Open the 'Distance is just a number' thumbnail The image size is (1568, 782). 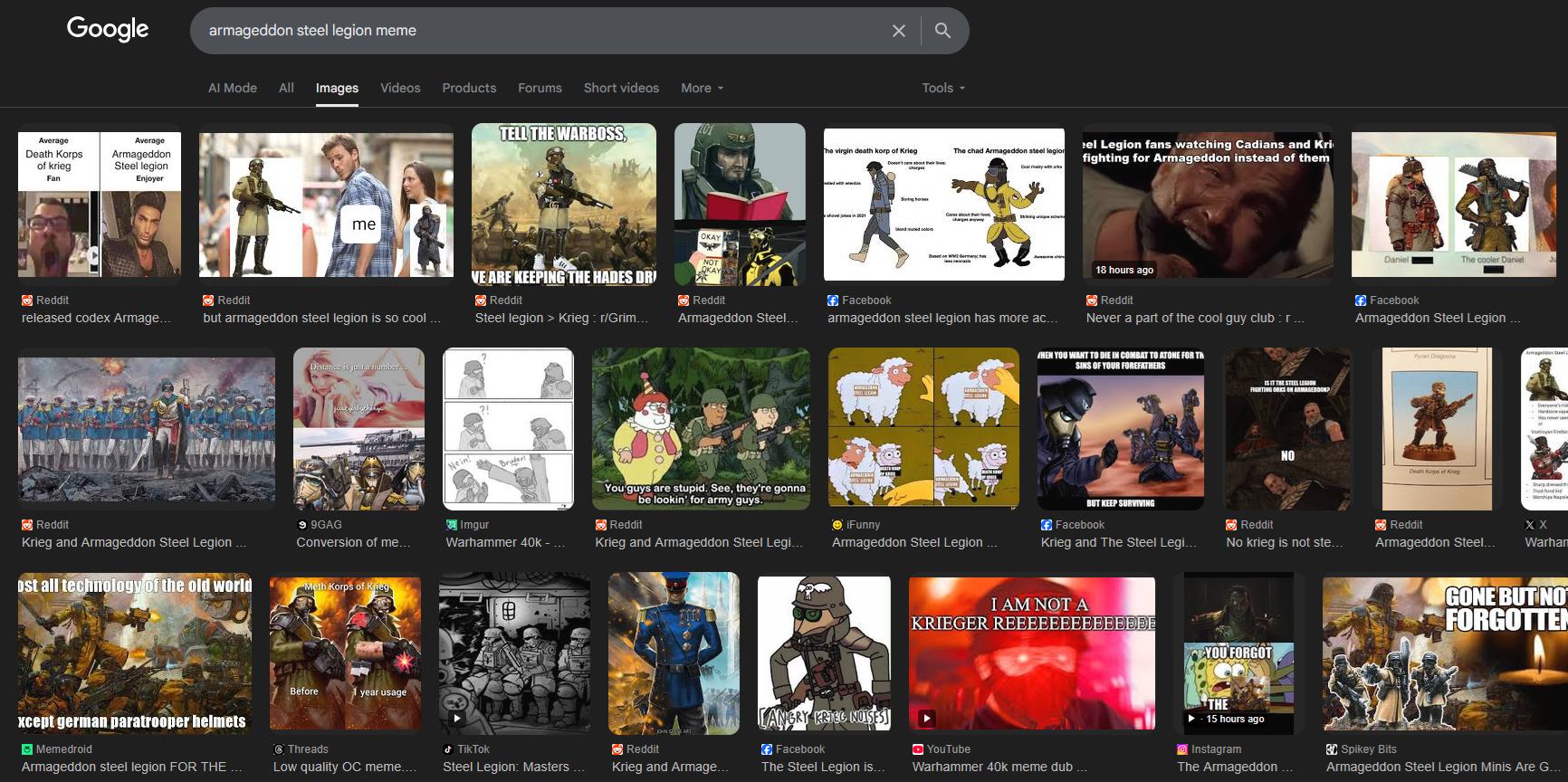click(359, 429)
